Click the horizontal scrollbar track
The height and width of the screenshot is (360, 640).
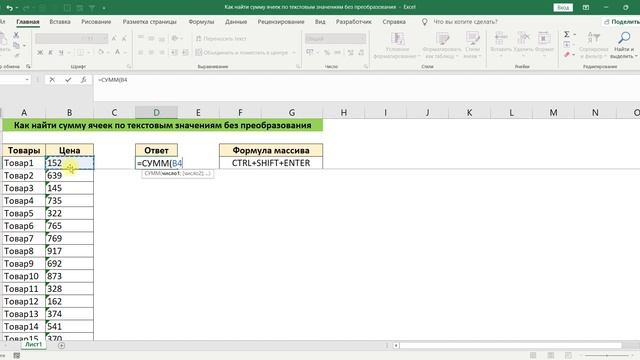coord(511,345)
